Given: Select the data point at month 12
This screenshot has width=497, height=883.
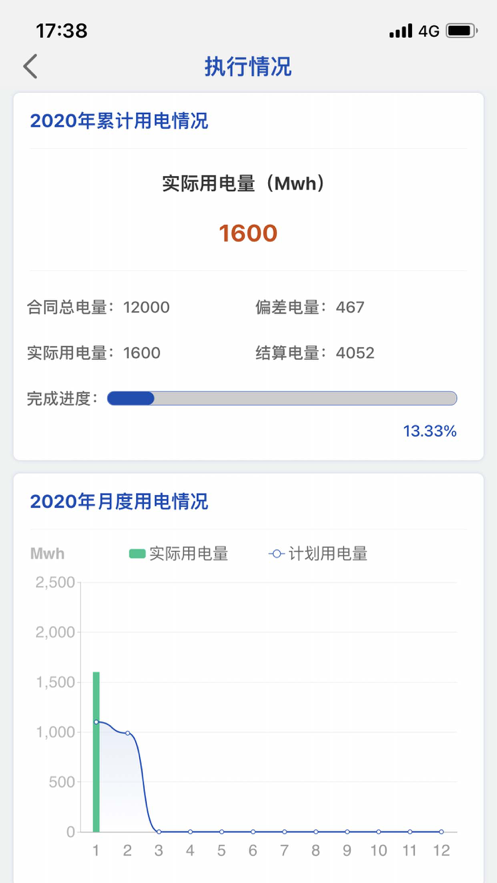Looking at the screenshot, I should click(441, 832).
